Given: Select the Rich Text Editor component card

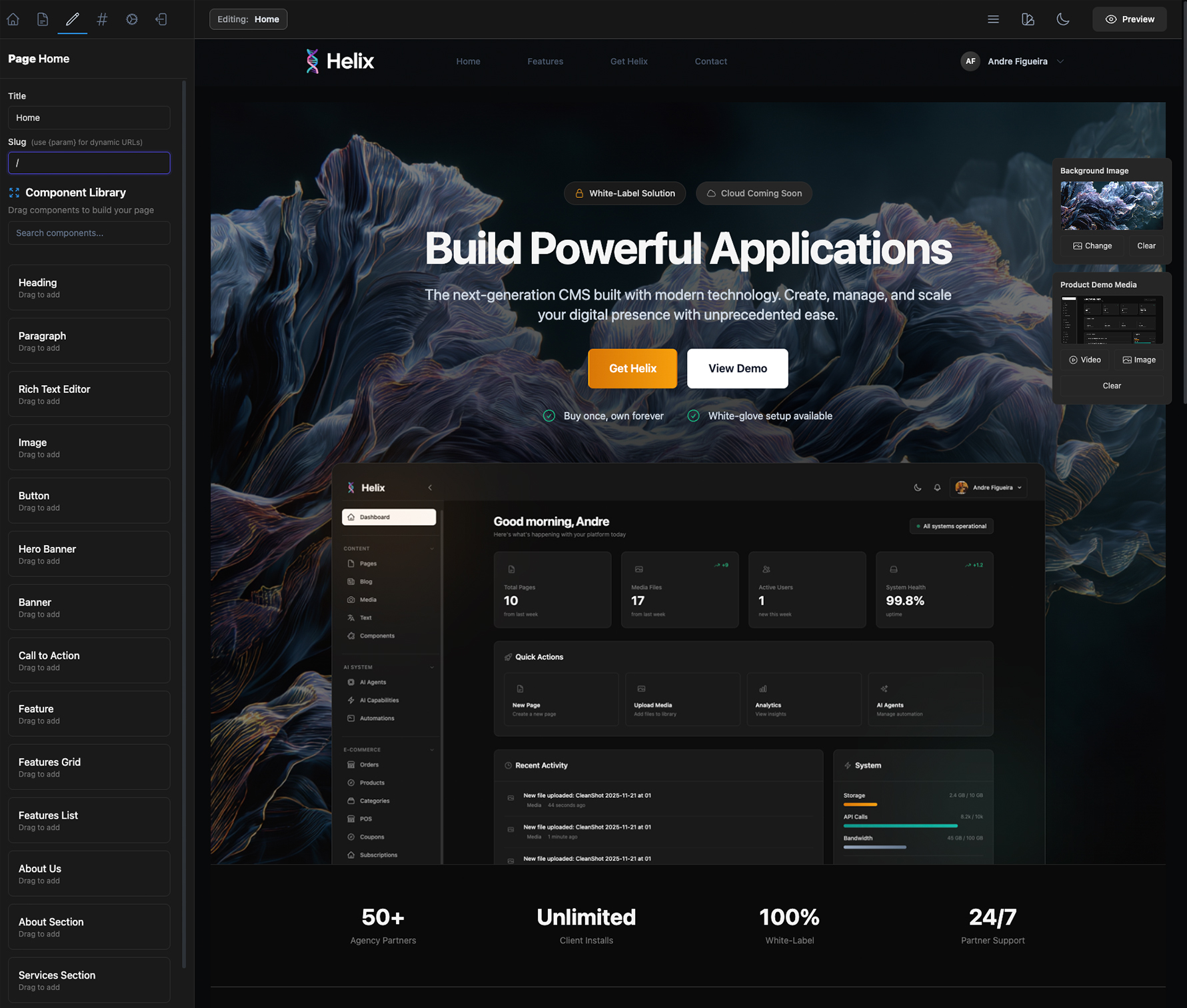Looking at the screenshot, I should point(89,394).
